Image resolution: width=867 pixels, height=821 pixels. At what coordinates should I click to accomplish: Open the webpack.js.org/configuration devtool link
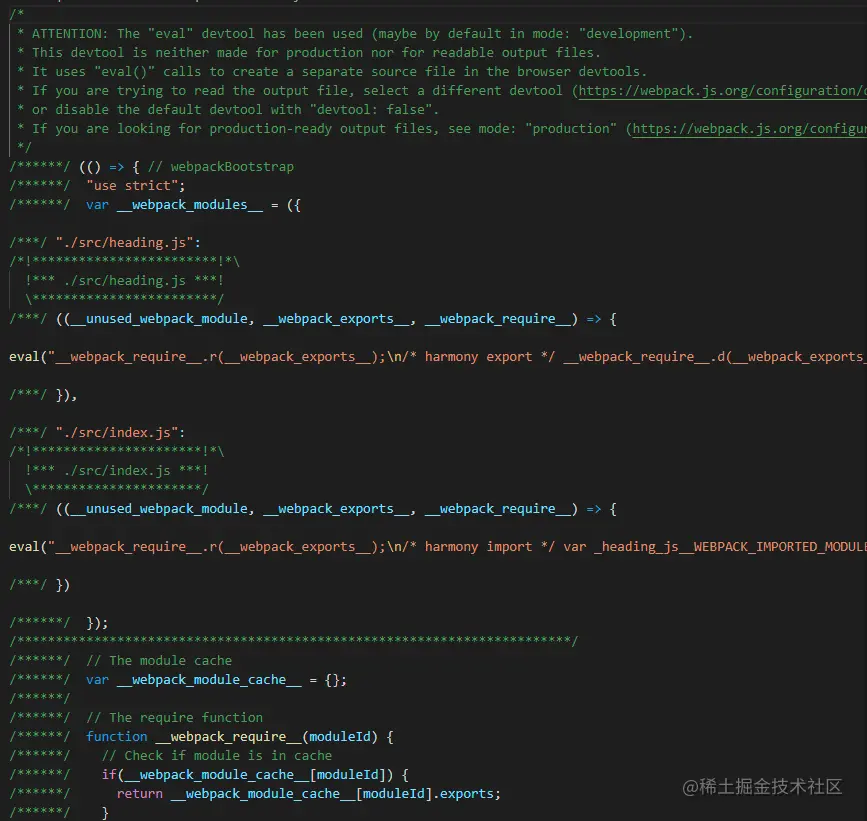click(722, 91)
